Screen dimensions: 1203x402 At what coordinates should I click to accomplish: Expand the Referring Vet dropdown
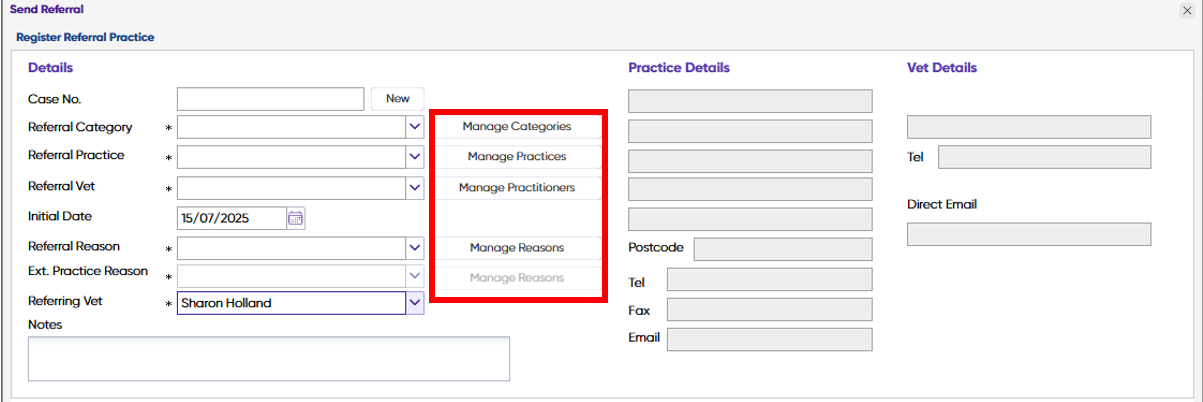click(x=415, y=303)
